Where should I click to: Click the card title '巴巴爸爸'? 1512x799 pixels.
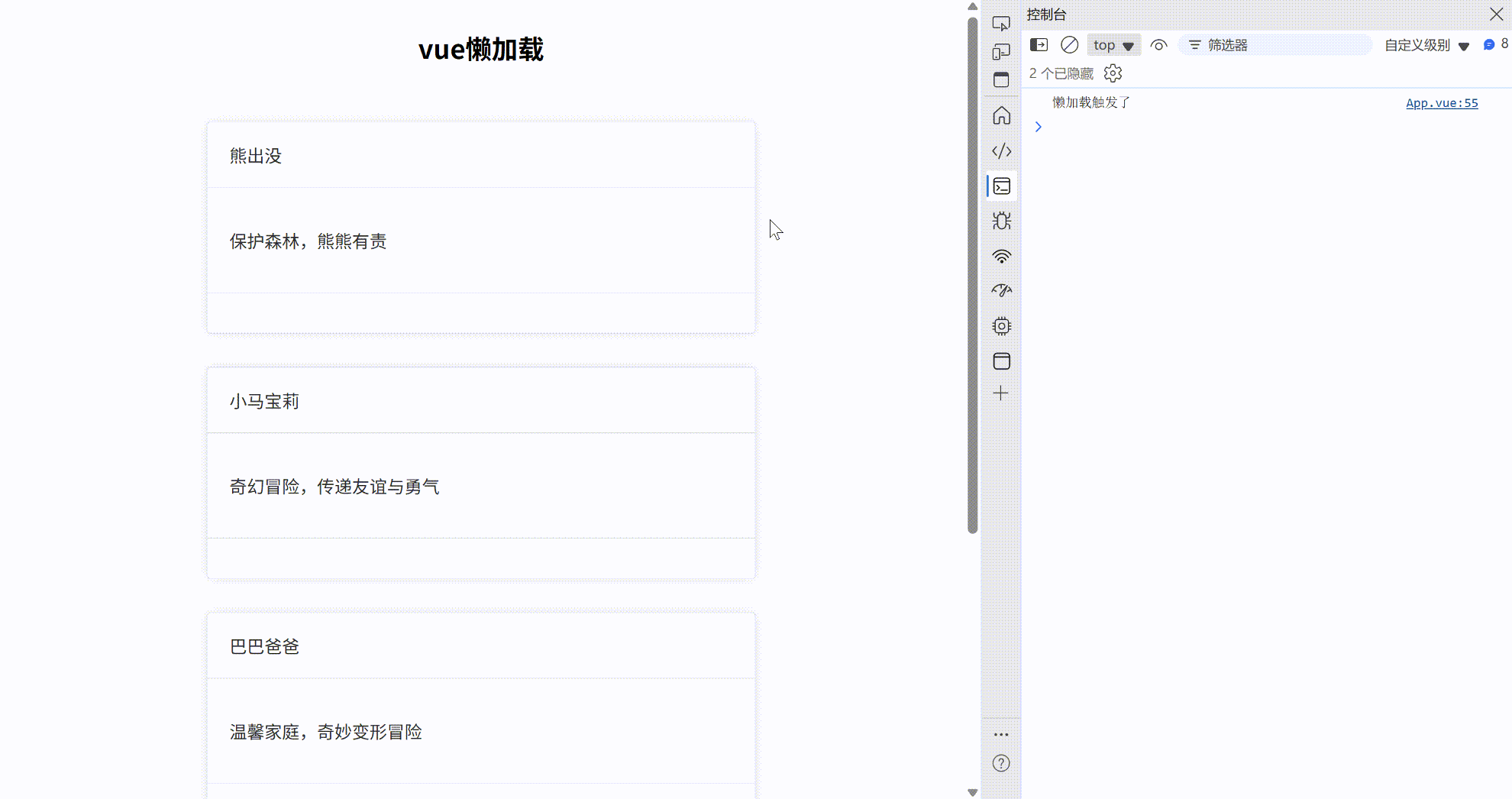coord(264,646)
